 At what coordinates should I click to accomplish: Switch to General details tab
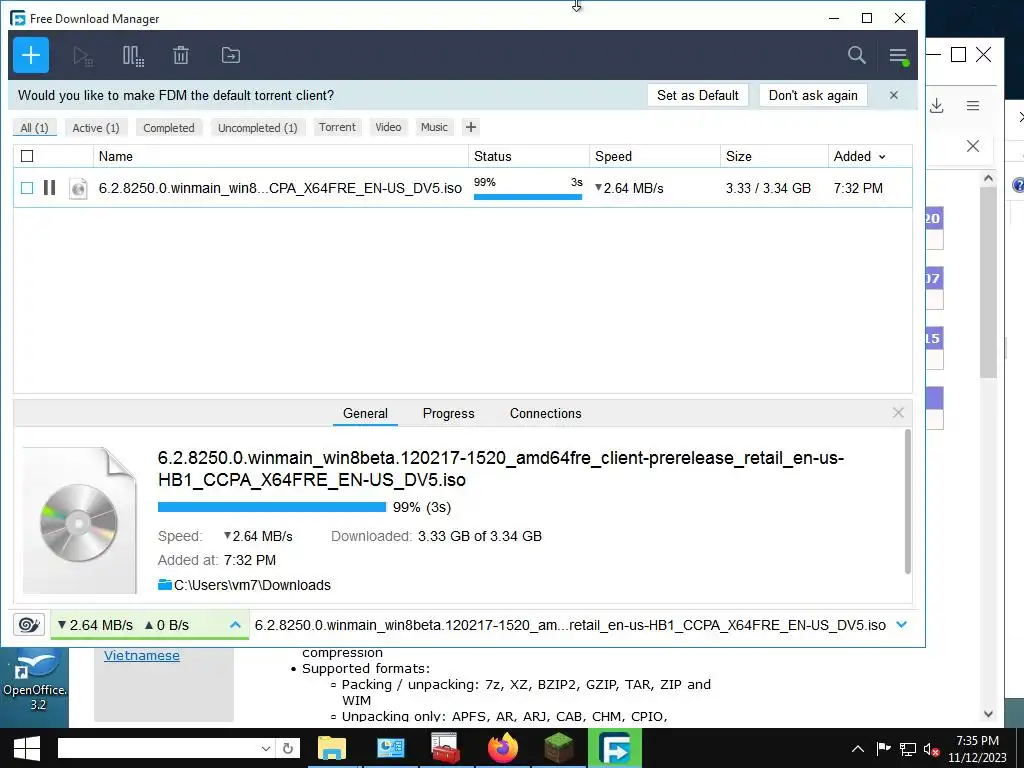click(x=365, y=413)
